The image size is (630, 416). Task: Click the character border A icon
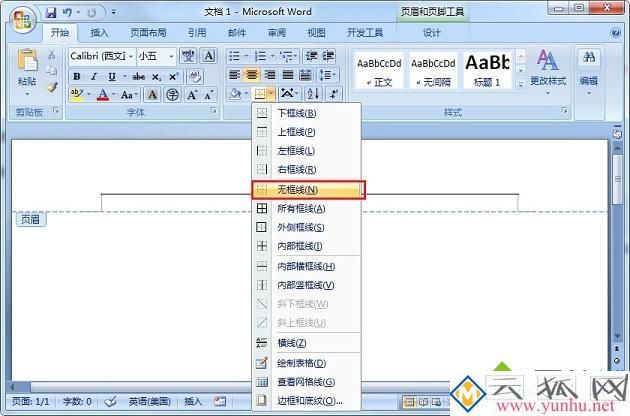(209, 55)
